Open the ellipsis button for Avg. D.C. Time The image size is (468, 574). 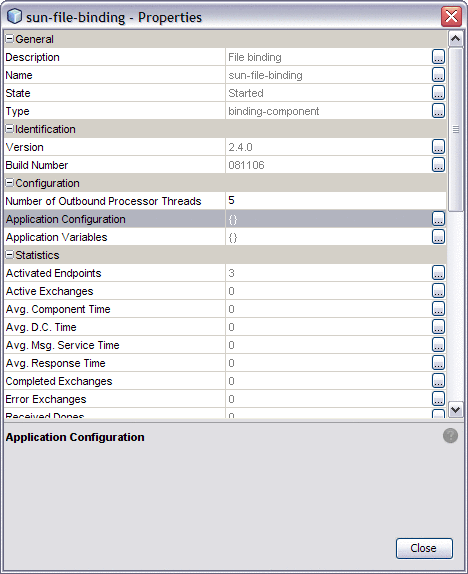click(438, 327)
